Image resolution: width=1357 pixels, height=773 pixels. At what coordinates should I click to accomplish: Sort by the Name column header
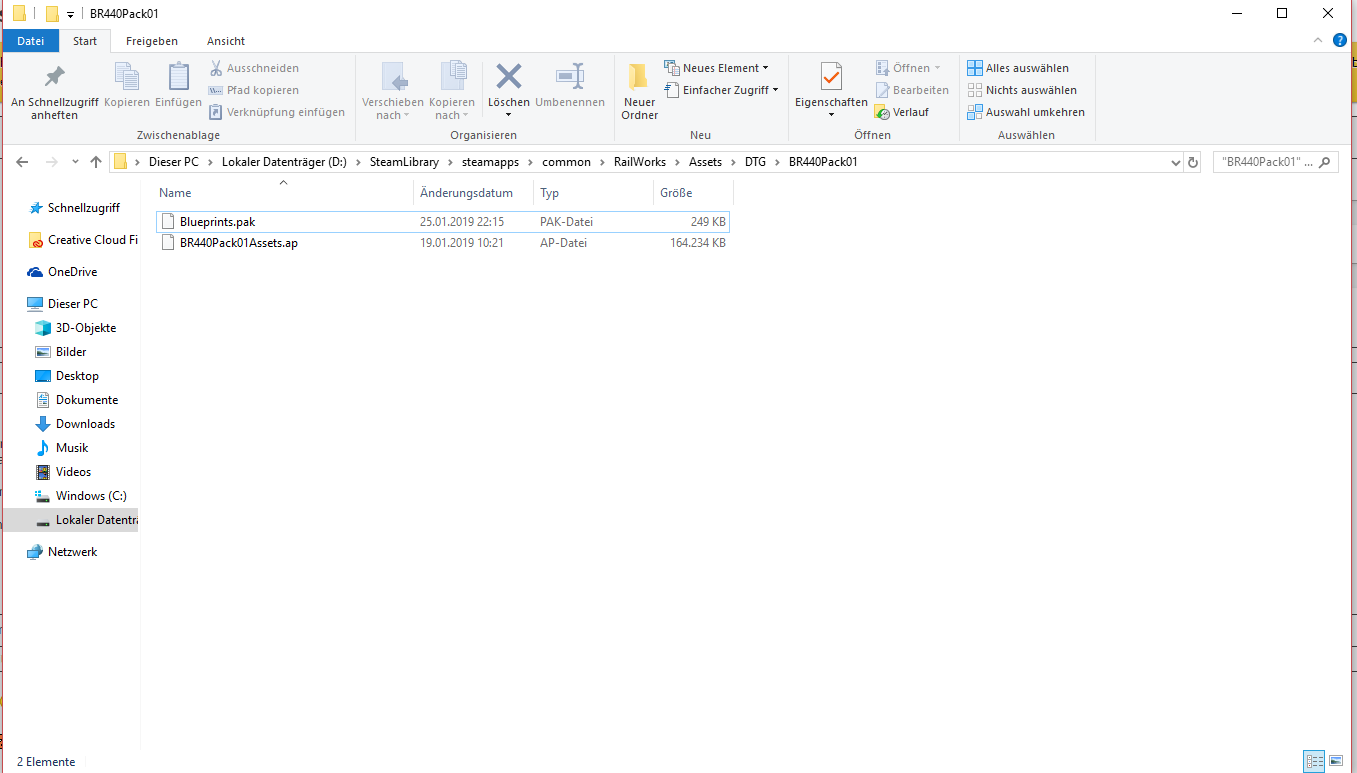tap(284, 193)
